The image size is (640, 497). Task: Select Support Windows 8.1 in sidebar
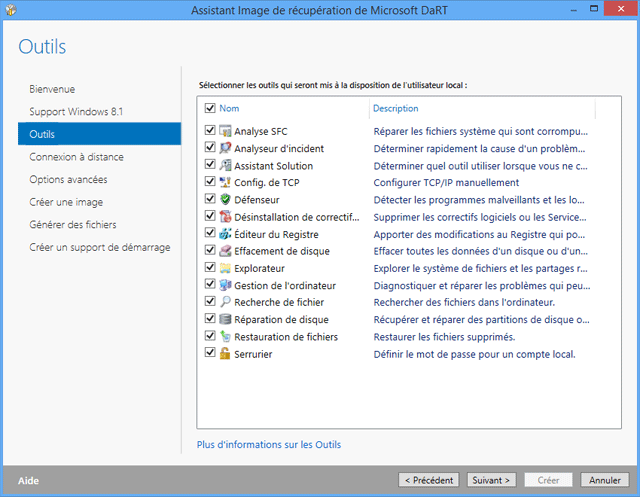pyautogui.click(x=75, y=111)
